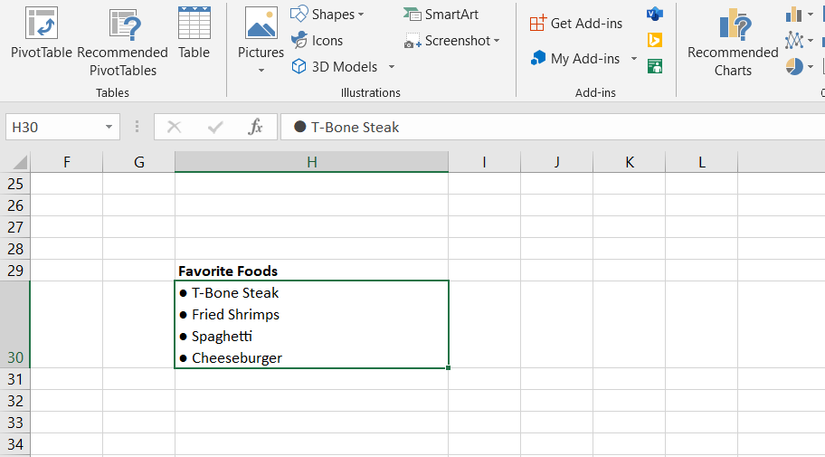This screenshot has width=825, height=457.
Task: Open the Name Box dropdown arrow
Action: [x=109, y=127]
